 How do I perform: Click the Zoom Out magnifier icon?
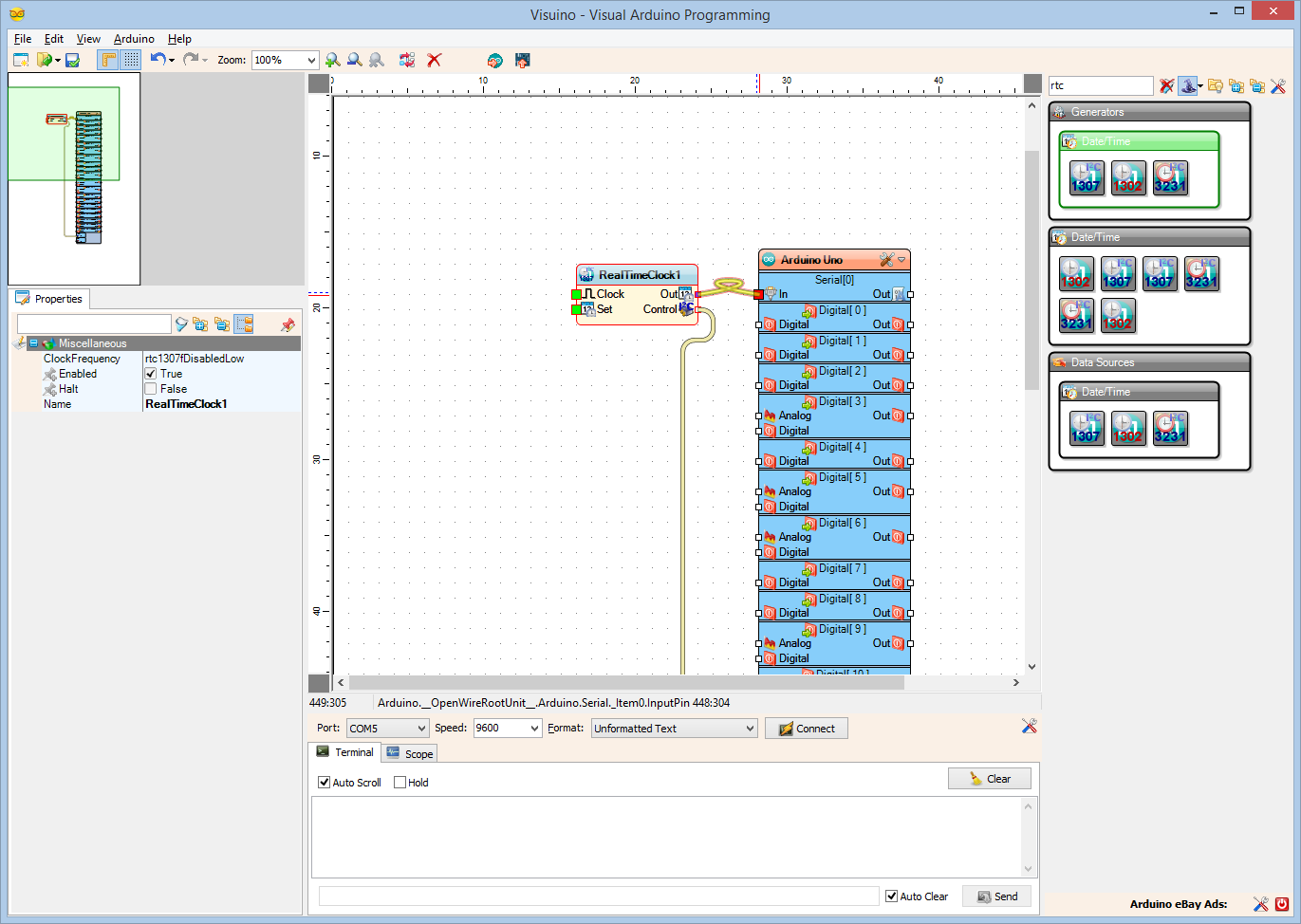[x=354, y=60]
